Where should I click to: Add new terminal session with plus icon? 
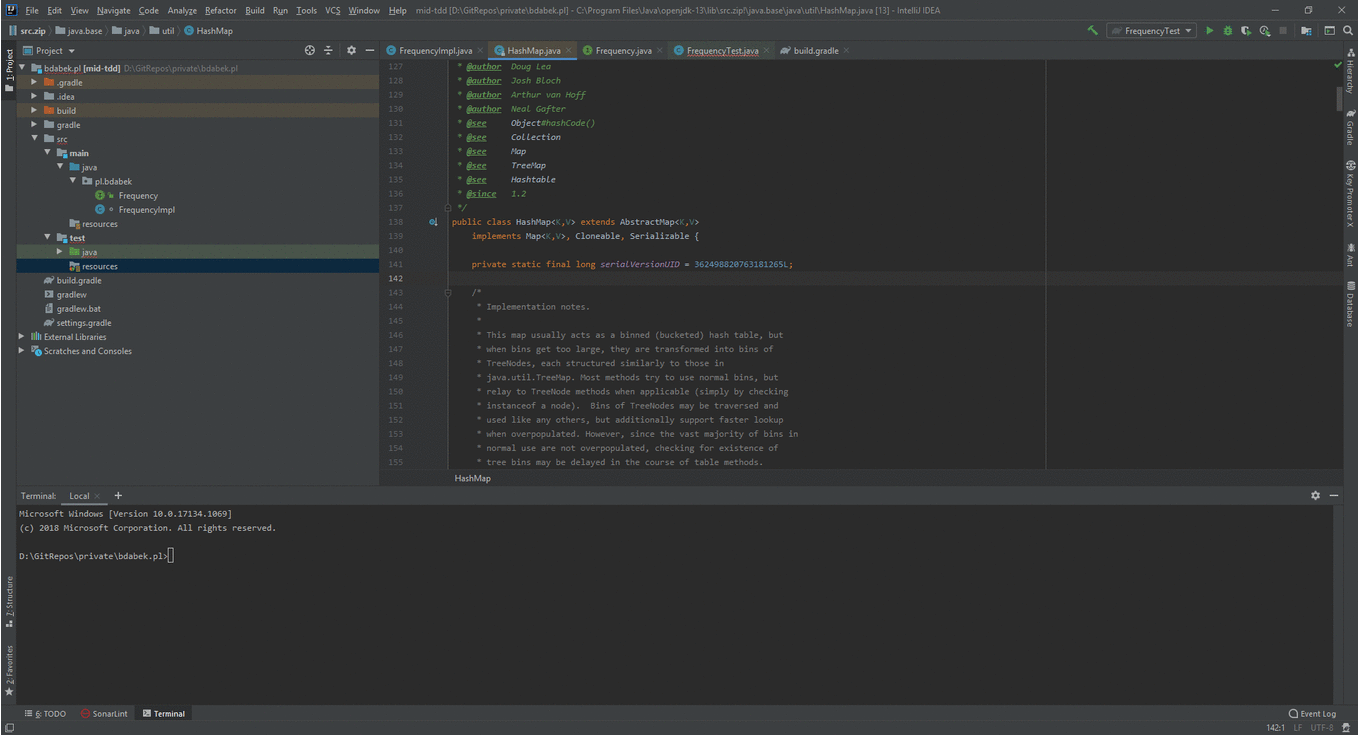pos(118,496)
